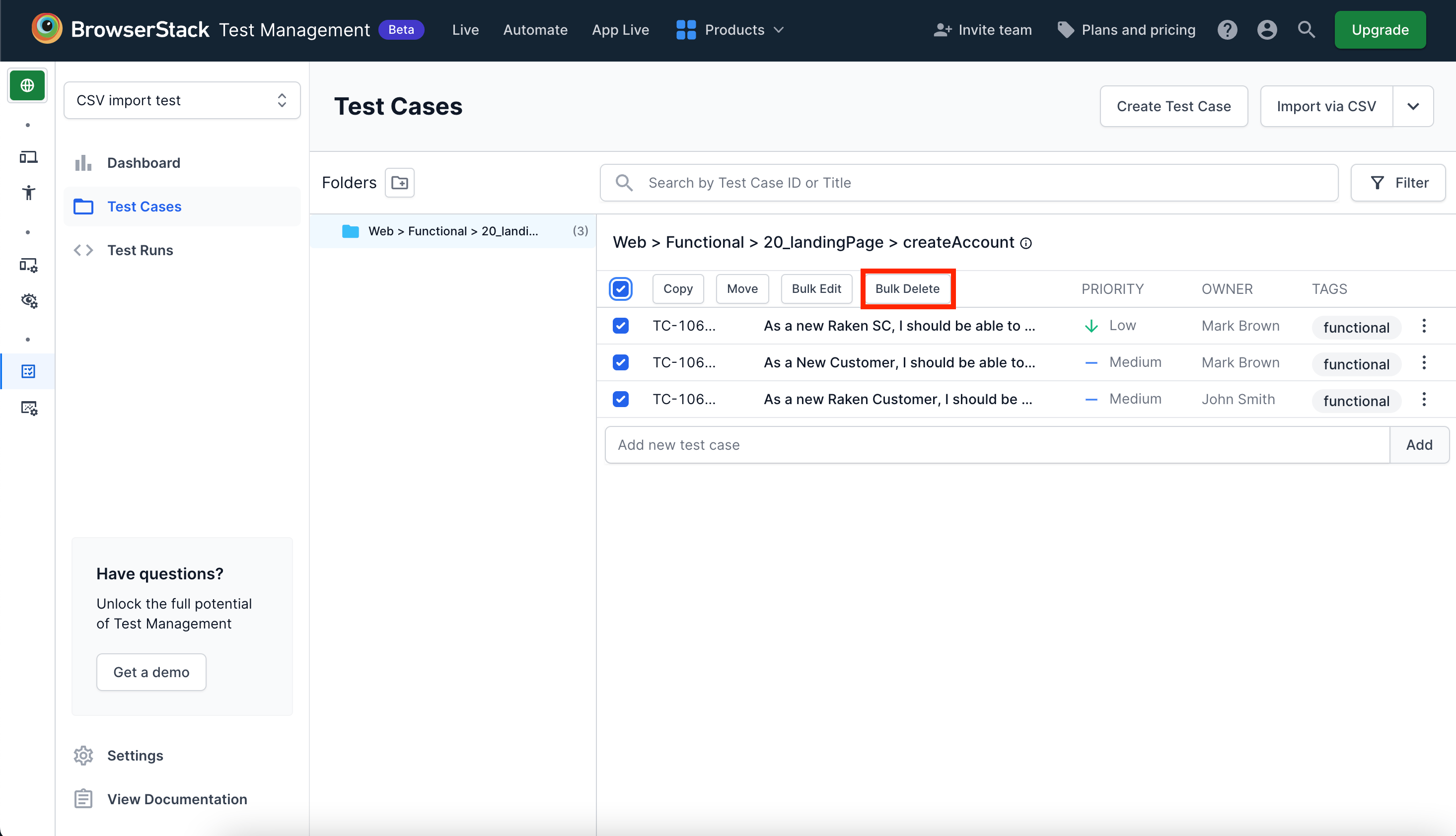Click the Test Runs icon in sidebar

coord(83,250)
